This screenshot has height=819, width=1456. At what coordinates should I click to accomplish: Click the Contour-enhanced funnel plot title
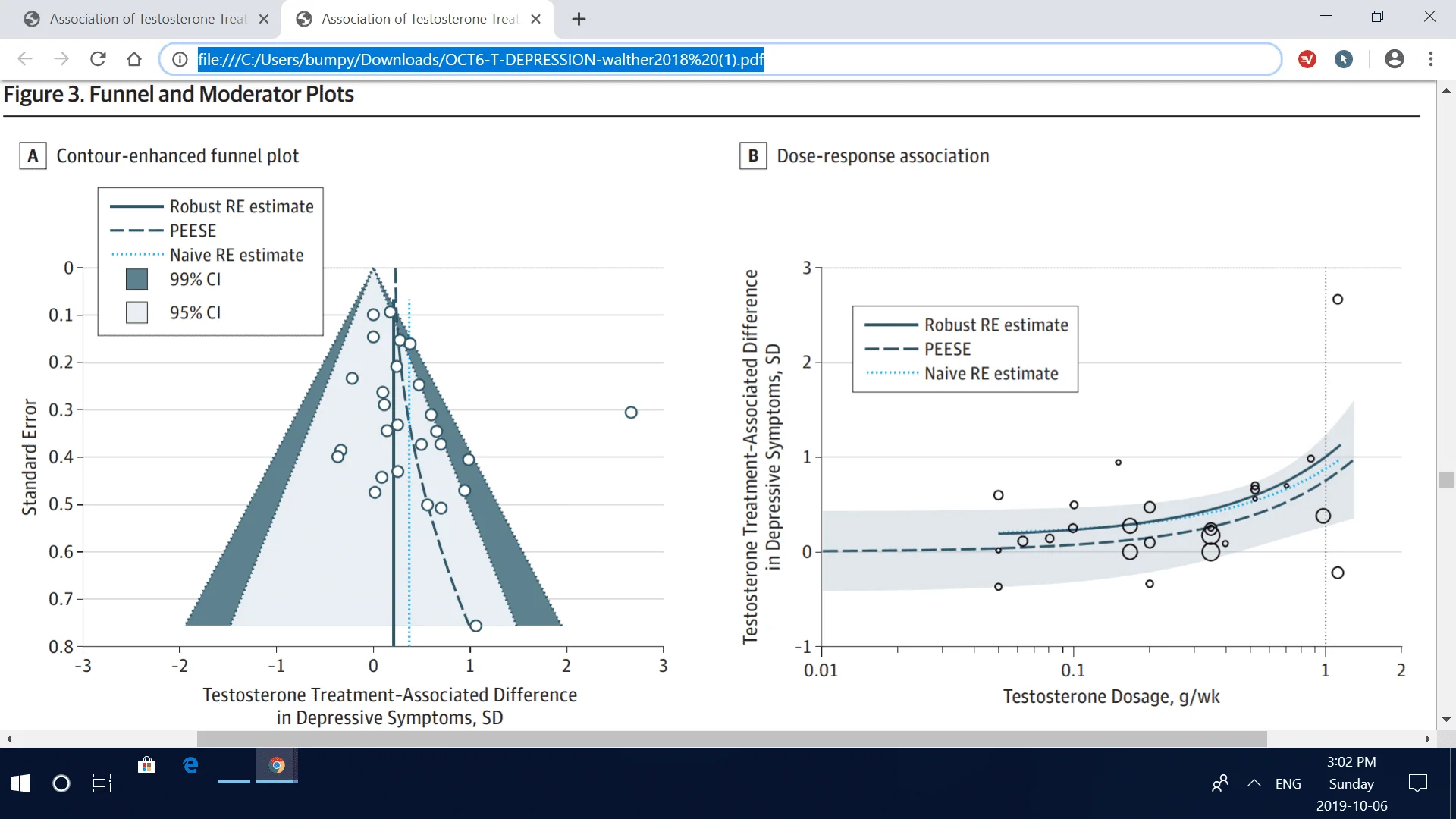coord(177,155)
